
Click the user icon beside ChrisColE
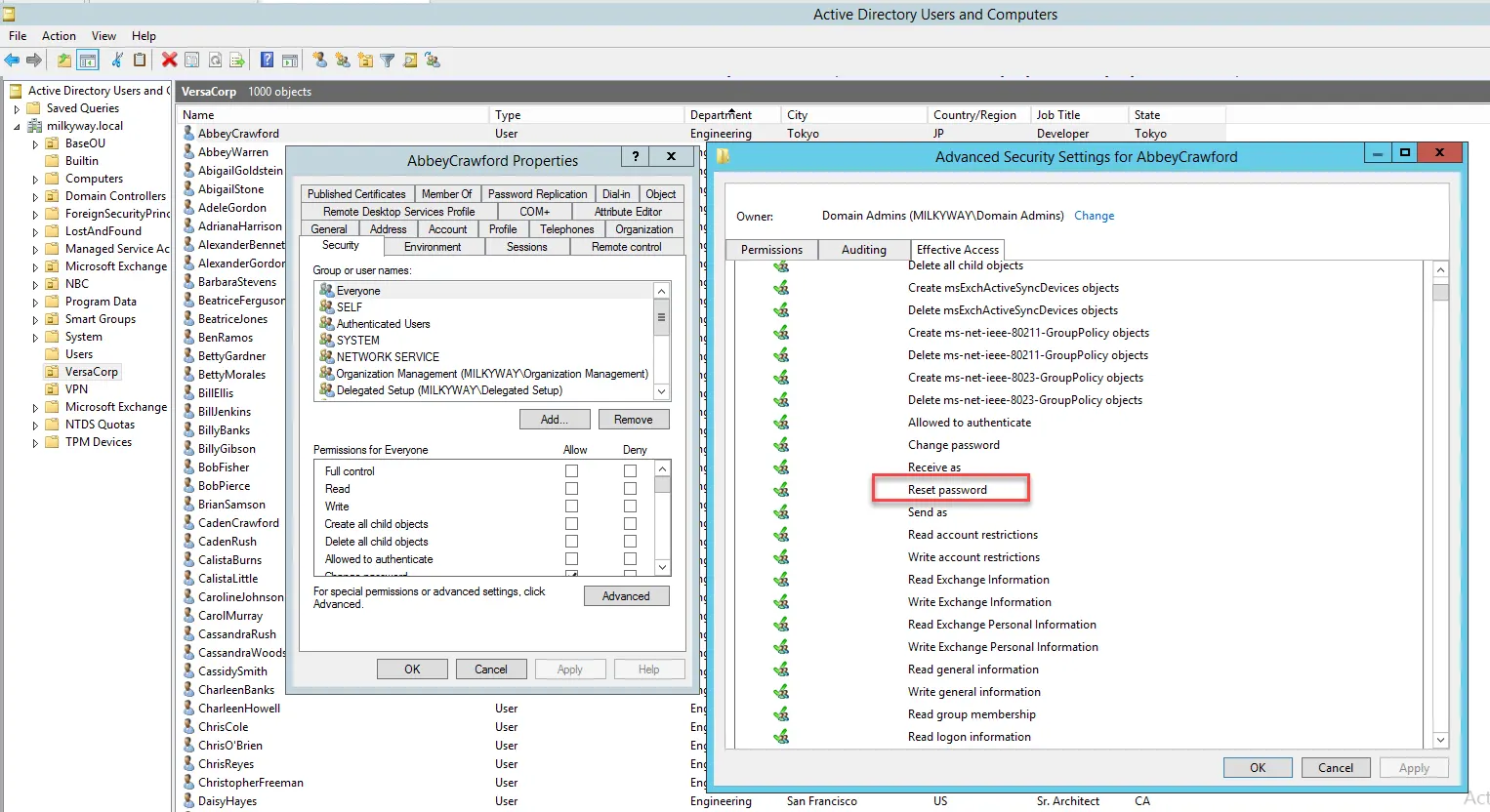[189, 727]
